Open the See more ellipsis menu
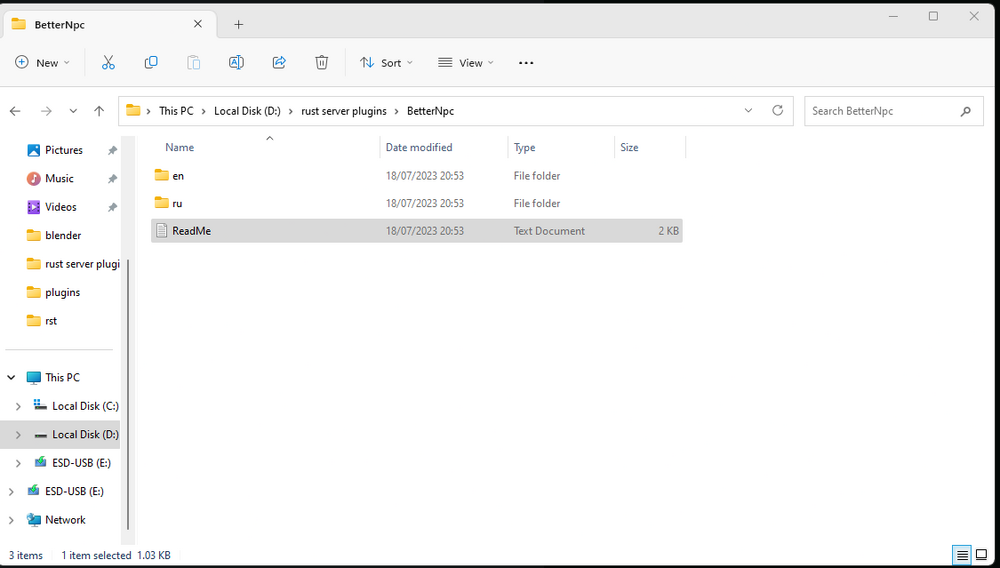Viewport: 1000px width, 568px height. coord(526,63)
